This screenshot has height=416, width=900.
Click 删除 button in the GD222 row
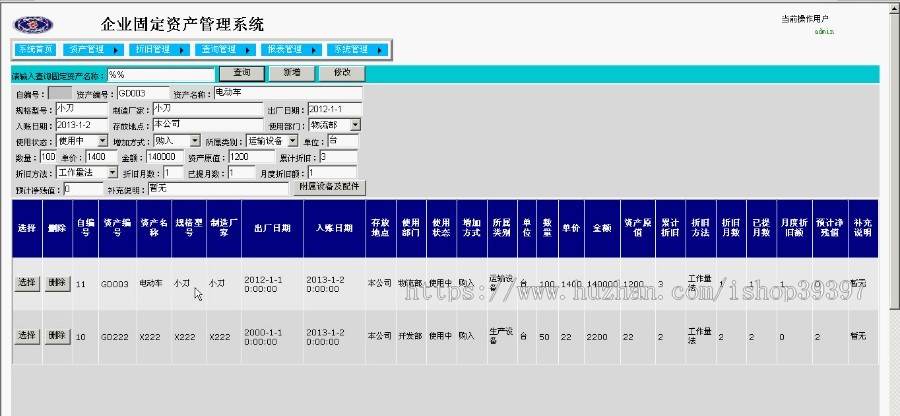coord(57,336)
